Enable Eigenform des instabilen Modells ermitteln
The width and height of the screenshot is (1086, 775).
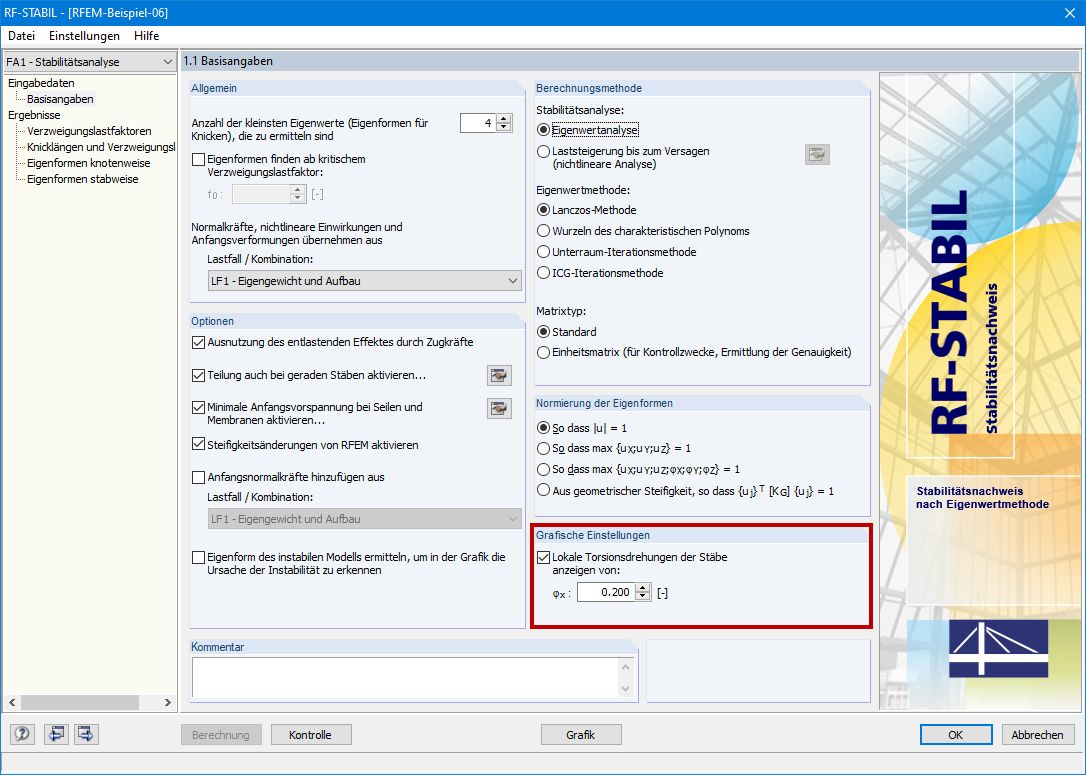tap(198, 558)
